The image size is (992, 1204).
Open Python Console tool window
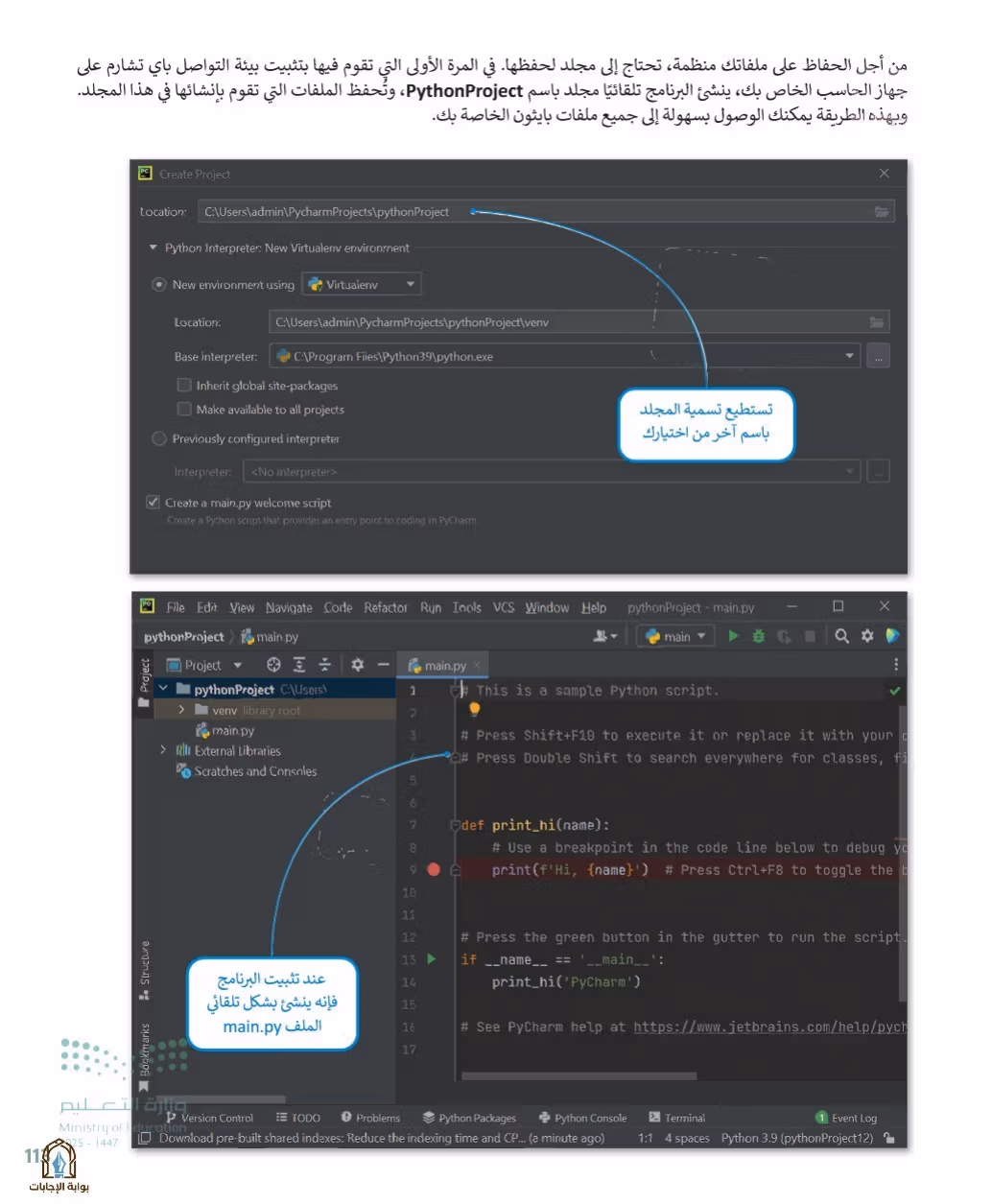click(x=582, y=1118)
